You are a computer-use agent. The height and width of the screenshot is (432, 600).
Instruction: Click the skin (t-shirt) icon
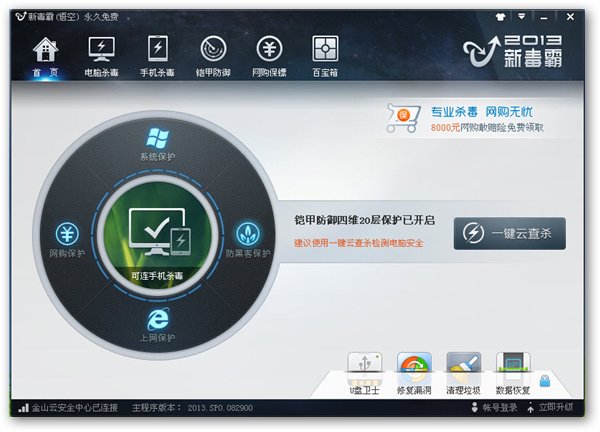pos(501,17)
